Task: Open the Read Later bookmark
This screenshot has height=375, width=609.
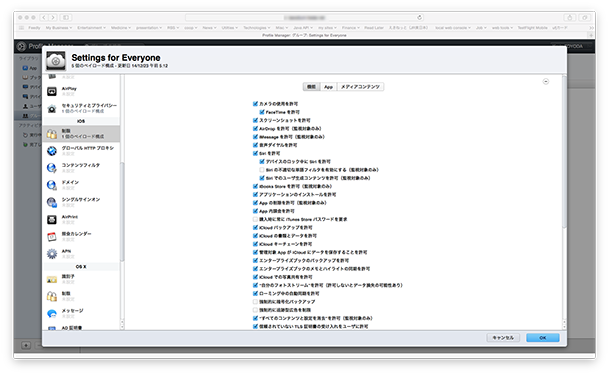Action: point(374,28)
